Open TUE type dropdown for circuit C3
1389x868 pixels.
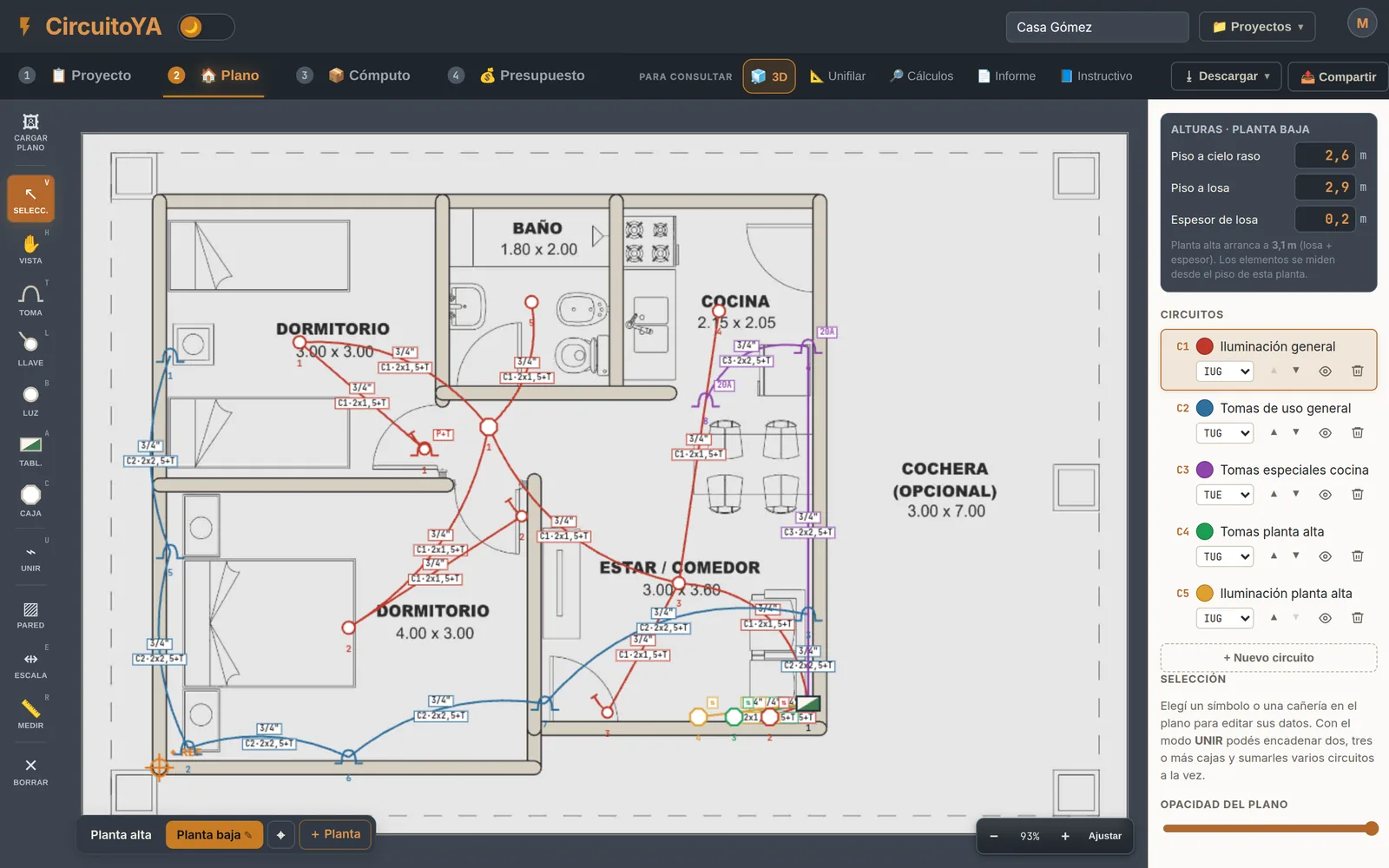click(1224, 495)
